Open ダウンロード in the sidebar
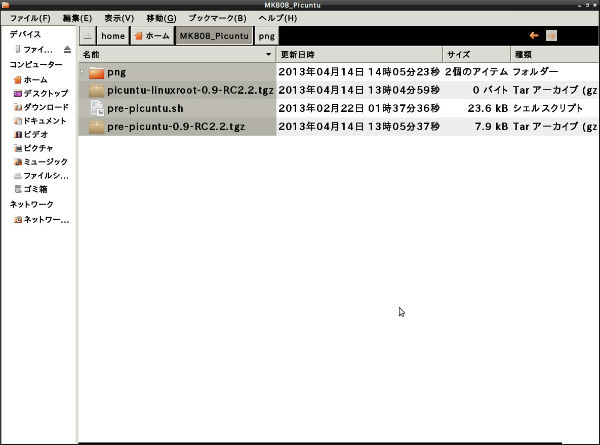This screenshot has width=600, height=445. coord(41,107)
